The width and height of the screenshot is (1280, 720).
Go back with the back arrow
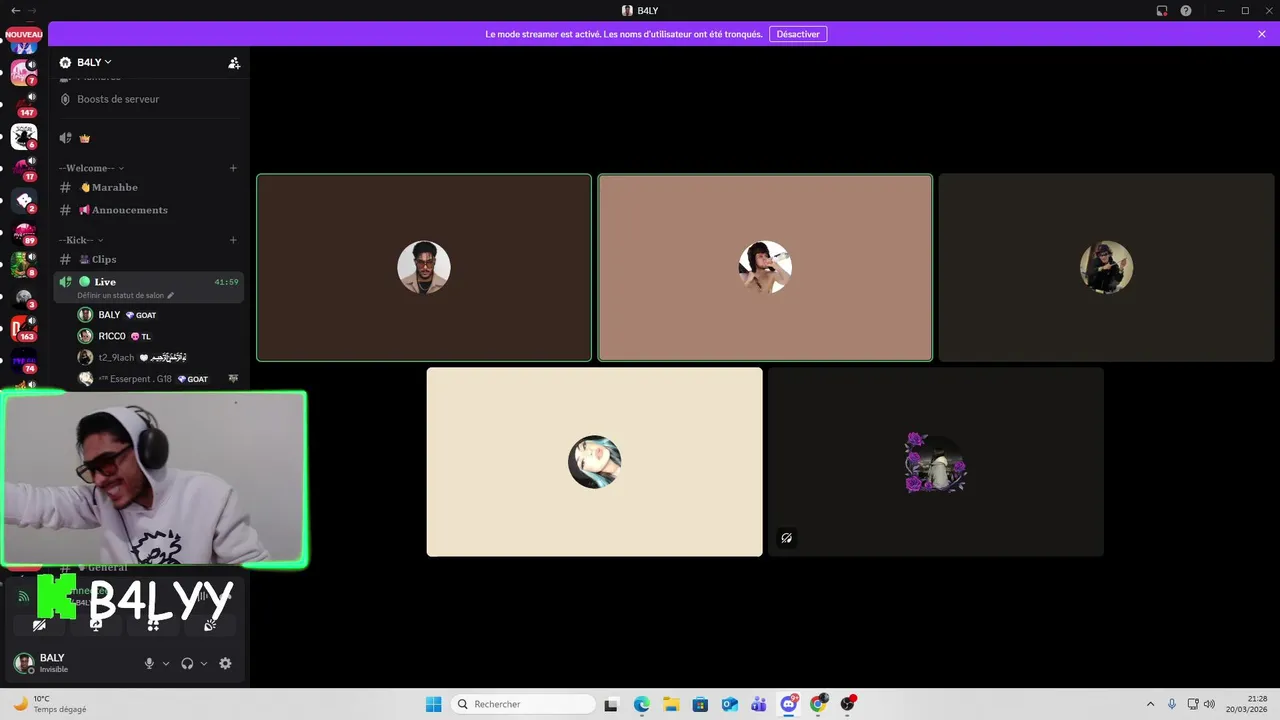tap(15, 10)
